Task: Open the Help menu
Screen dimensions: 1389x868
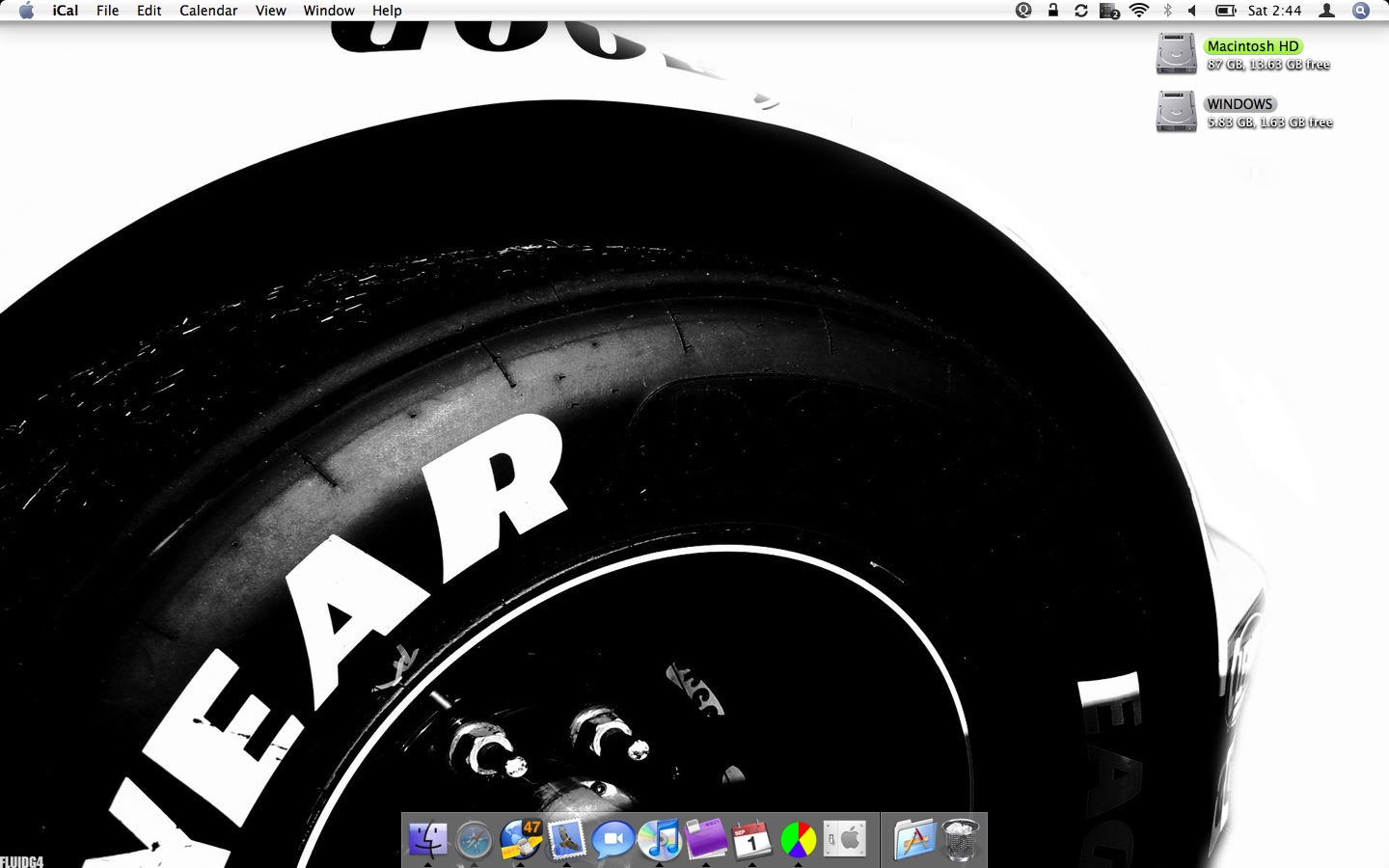Action: (387, 11)
